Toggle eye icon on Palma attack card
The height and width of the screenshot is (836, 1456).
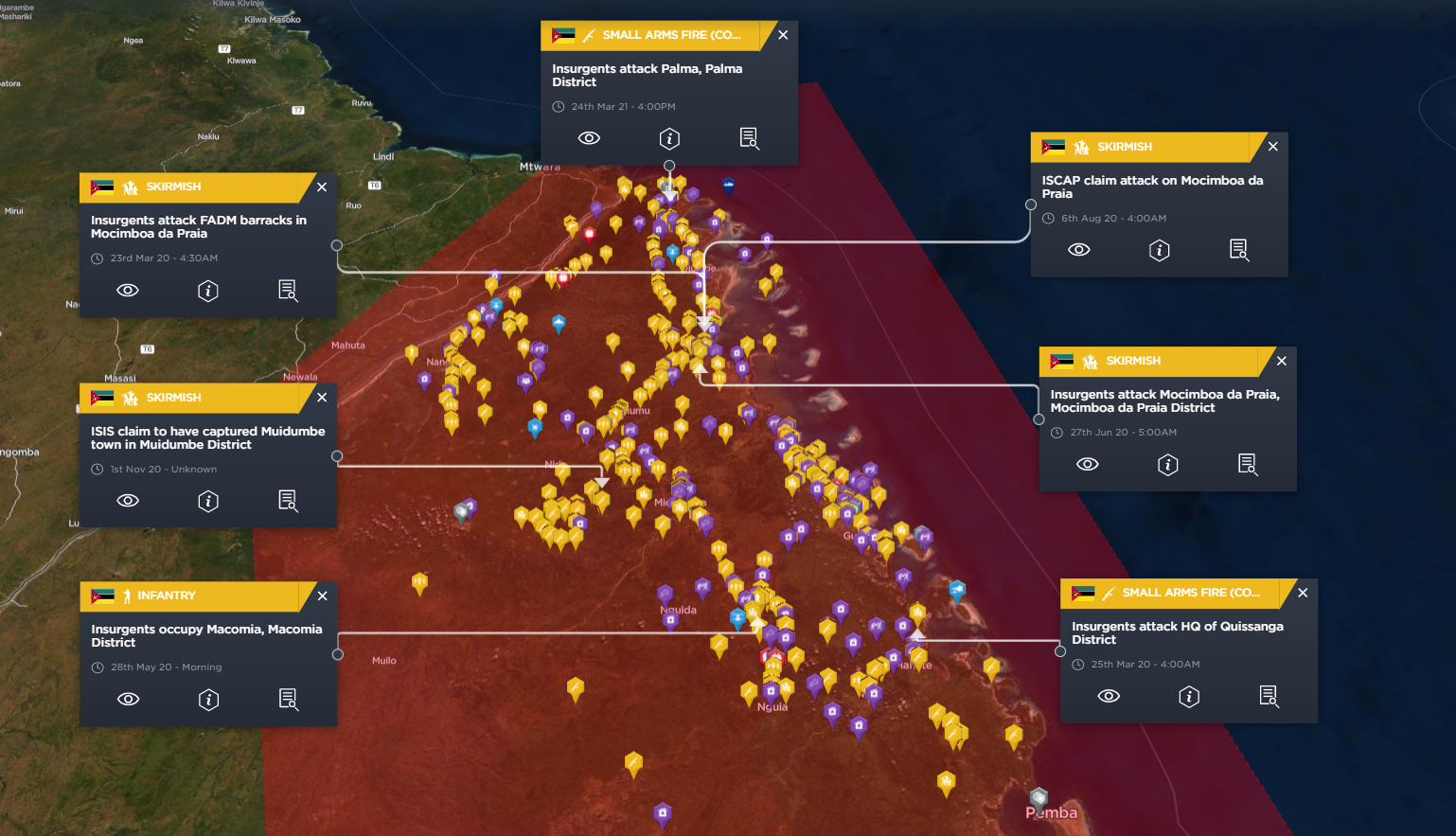click(589, 138)
